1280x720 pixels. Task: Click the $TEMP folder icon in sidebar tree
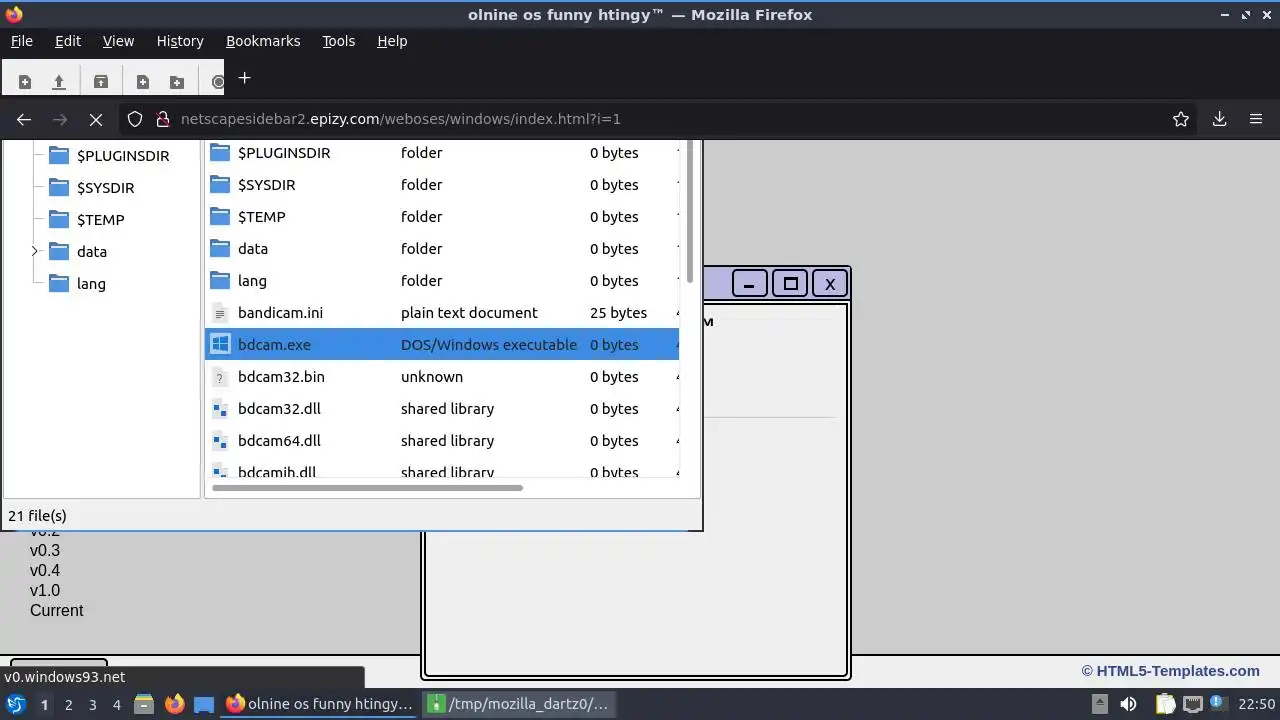59,219
